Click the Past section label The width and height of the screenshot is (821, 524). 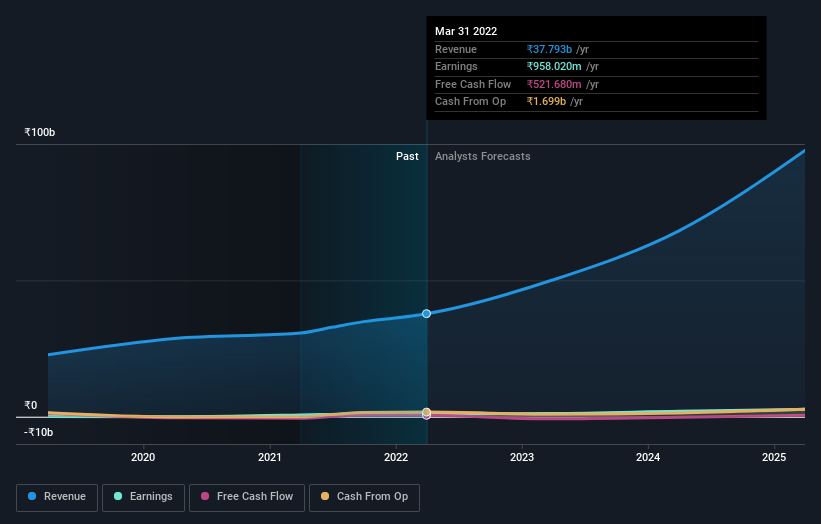point(407,157)
